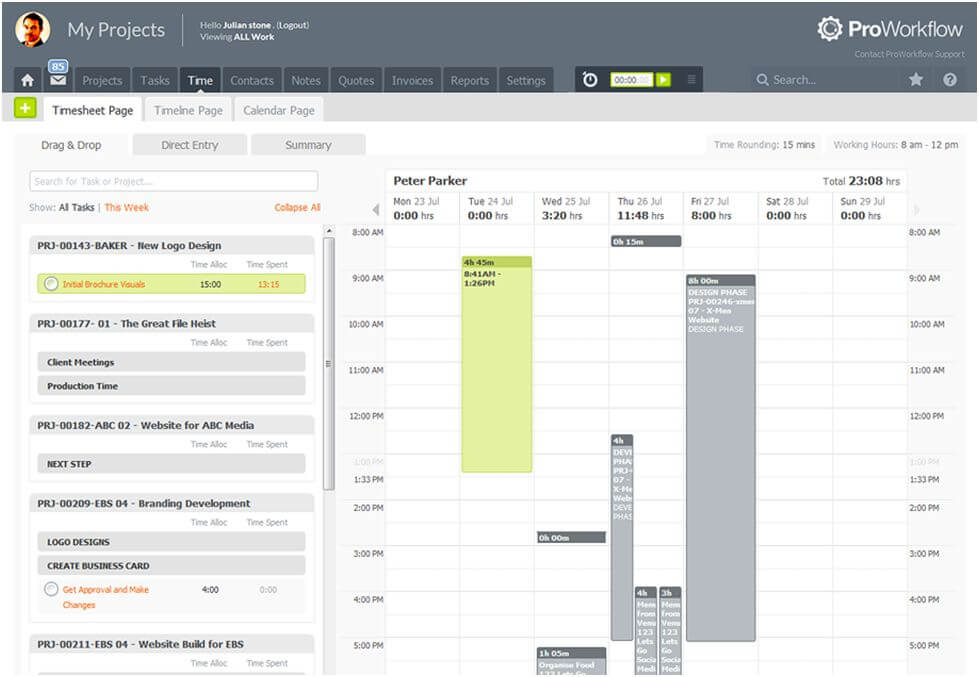The image size is (979, 677).
Task: Expand the LOGO DESIGNS category
Action: coord(171,542)
